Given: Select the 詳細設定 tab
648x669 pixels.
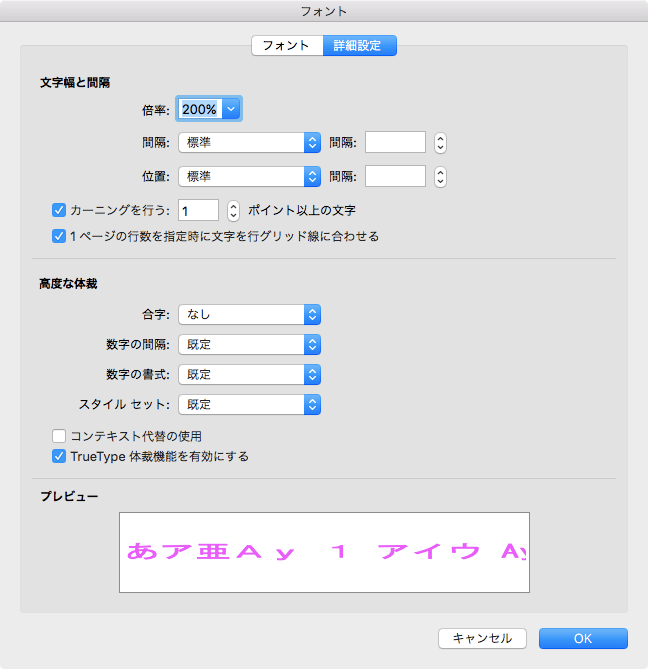Looking at the screenshot, I should coord(359,46).
